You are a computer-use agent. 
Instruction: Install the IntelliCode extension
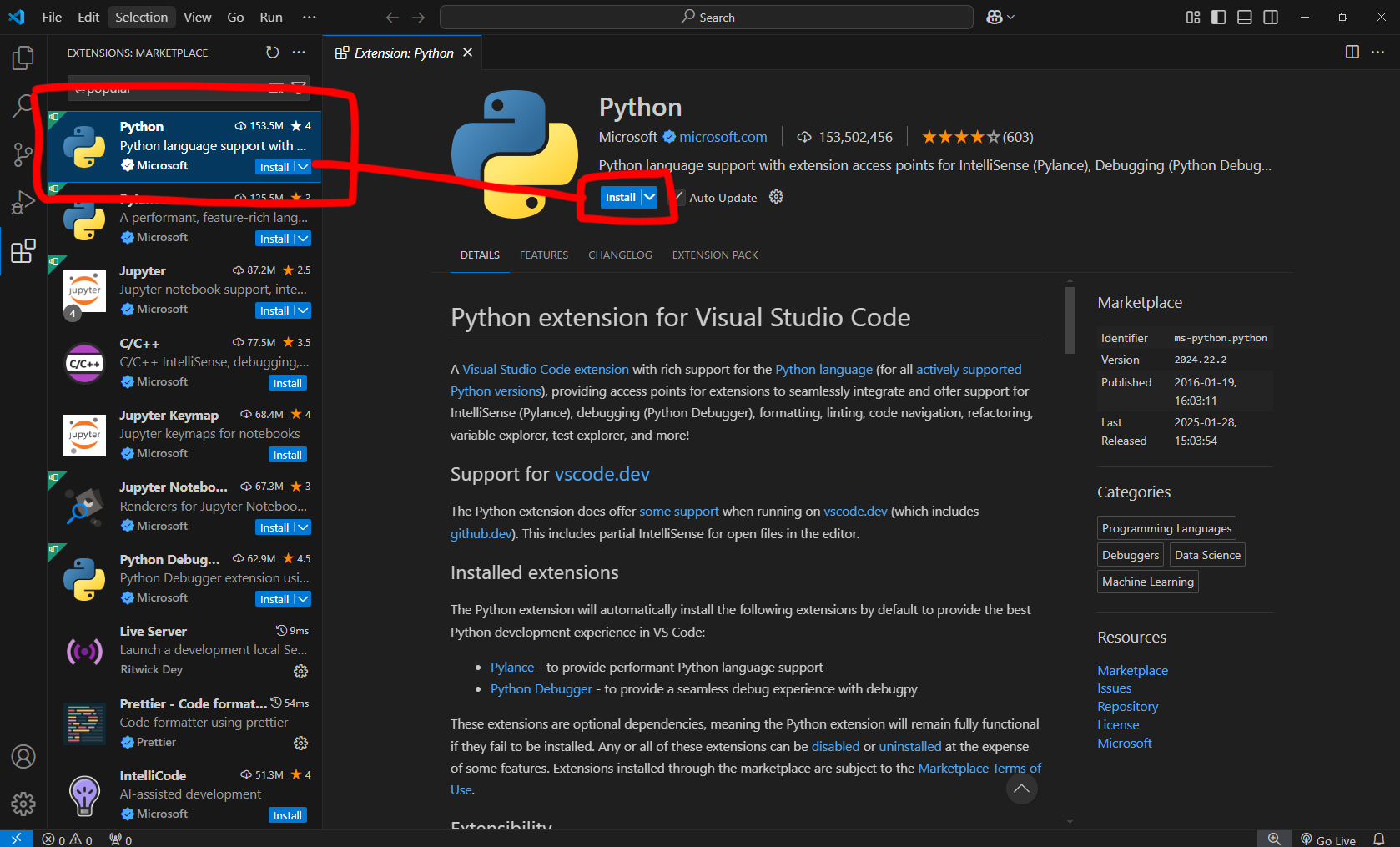(288, 815)
